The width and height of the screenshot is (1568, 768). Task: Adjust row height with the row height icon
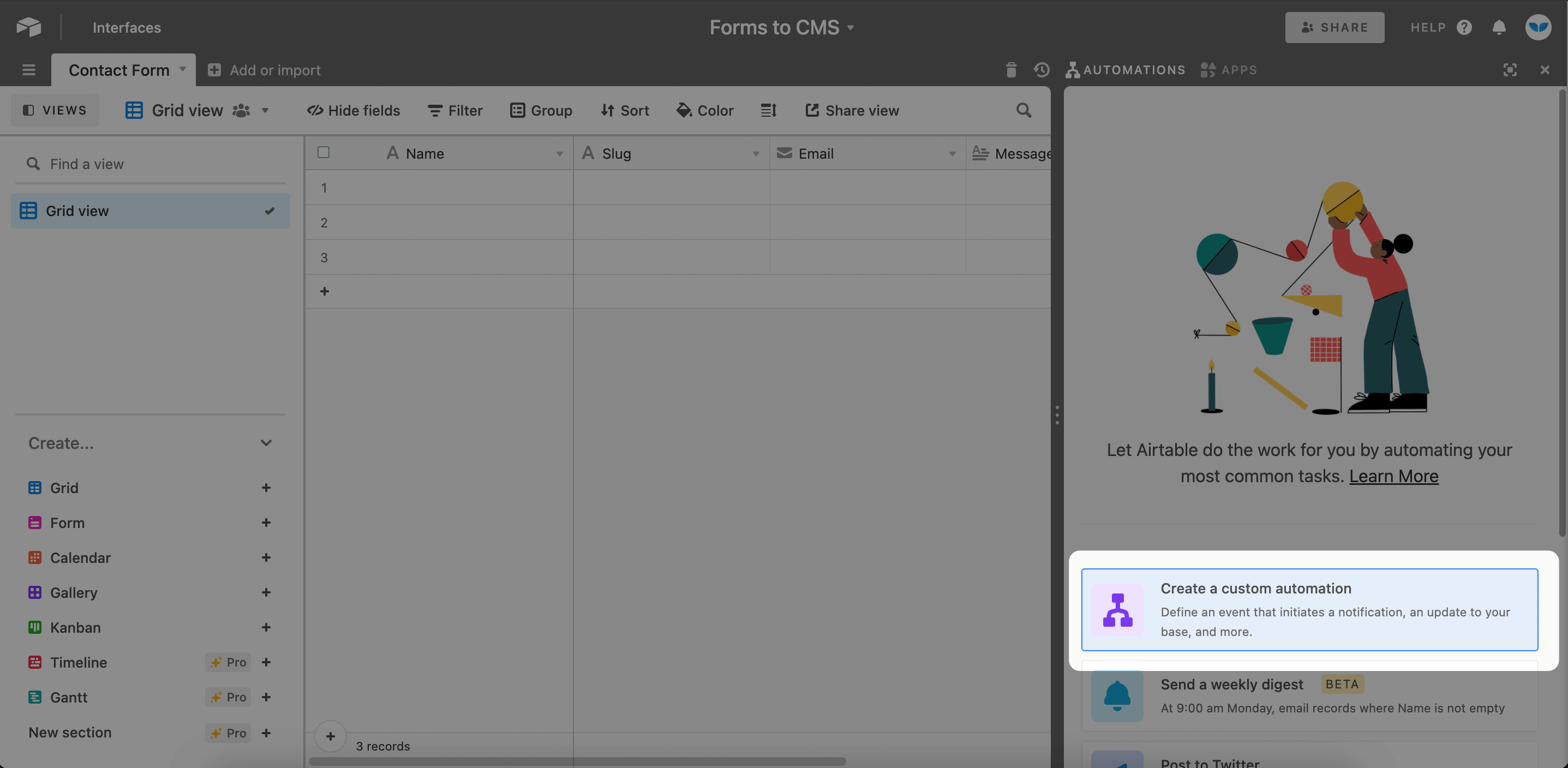pyautogui.click(x=768, y=110)
